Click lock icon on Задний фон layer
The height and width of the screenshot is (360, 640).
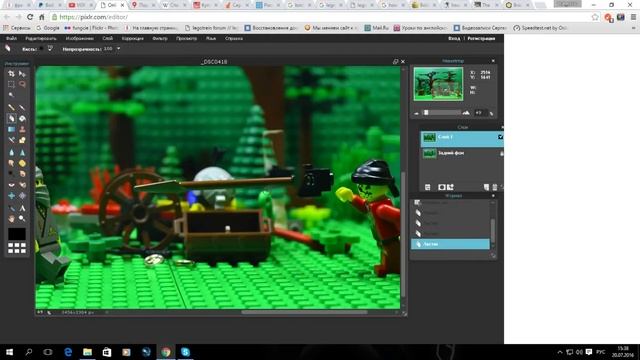coord(501,153)
